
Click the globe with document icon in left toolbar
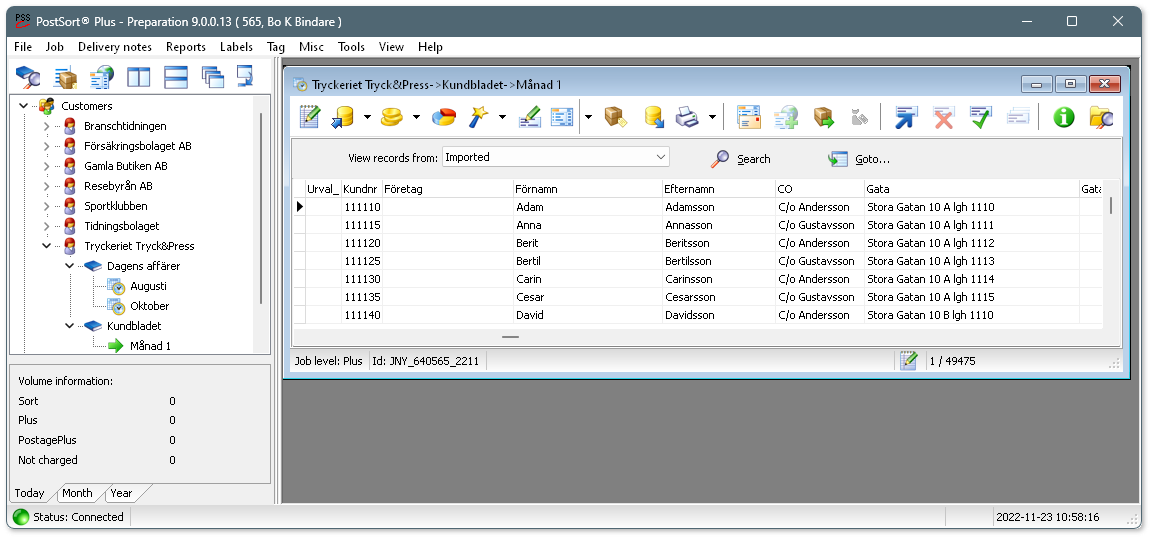[102, 76]
